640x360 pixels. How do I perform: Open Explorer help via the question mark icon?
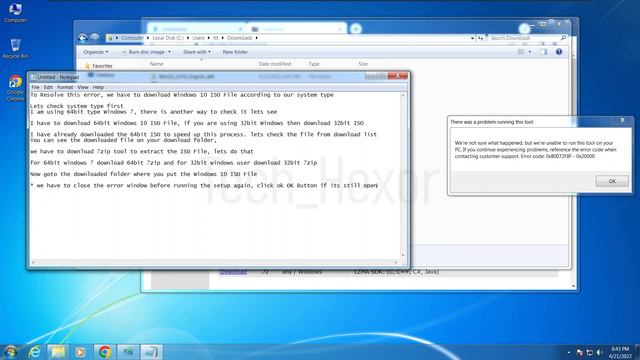click(x=559, y=52)
